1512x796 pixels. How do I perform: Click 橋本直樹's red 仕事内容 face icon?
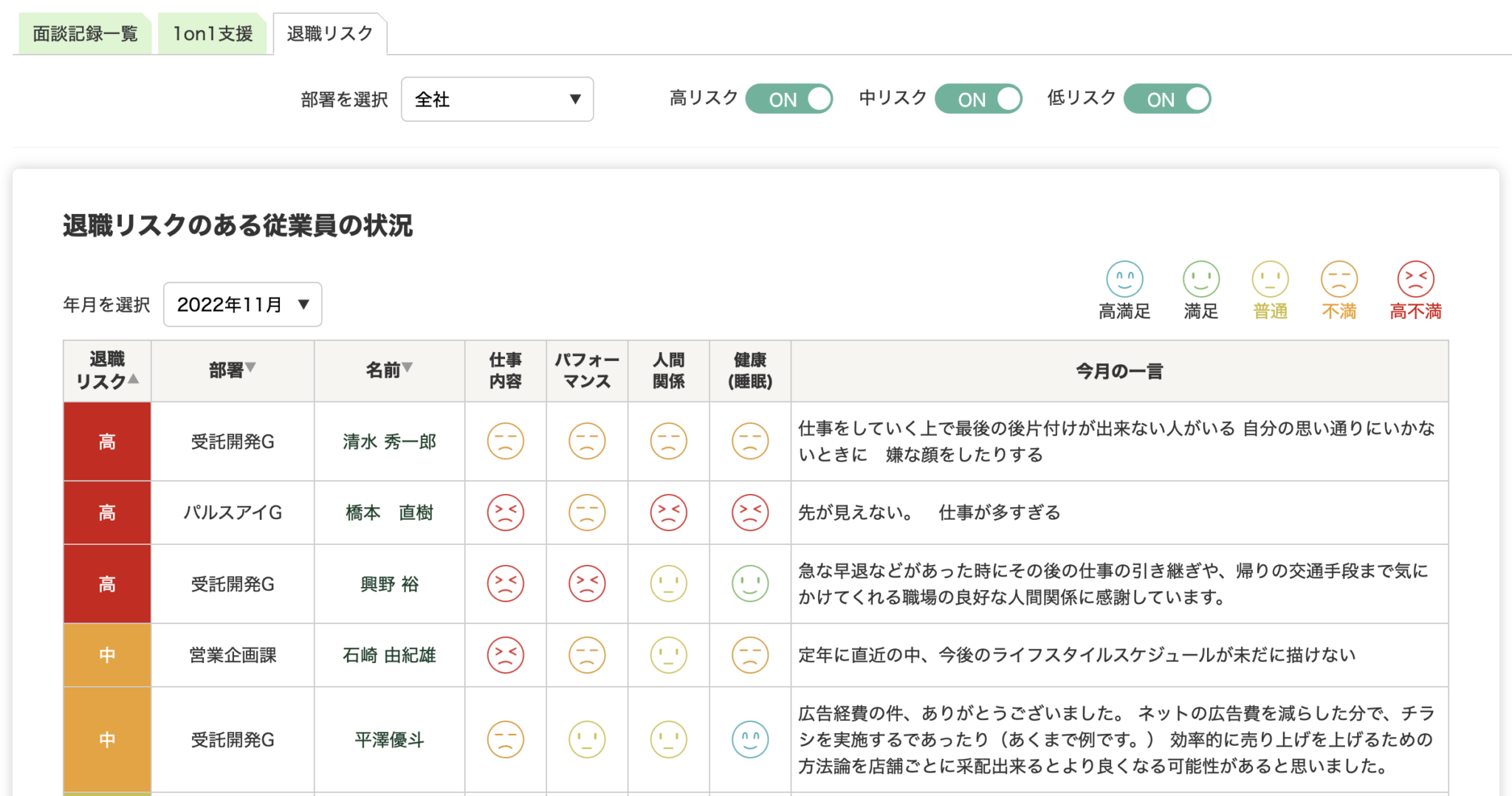click(x=505, y=512)
